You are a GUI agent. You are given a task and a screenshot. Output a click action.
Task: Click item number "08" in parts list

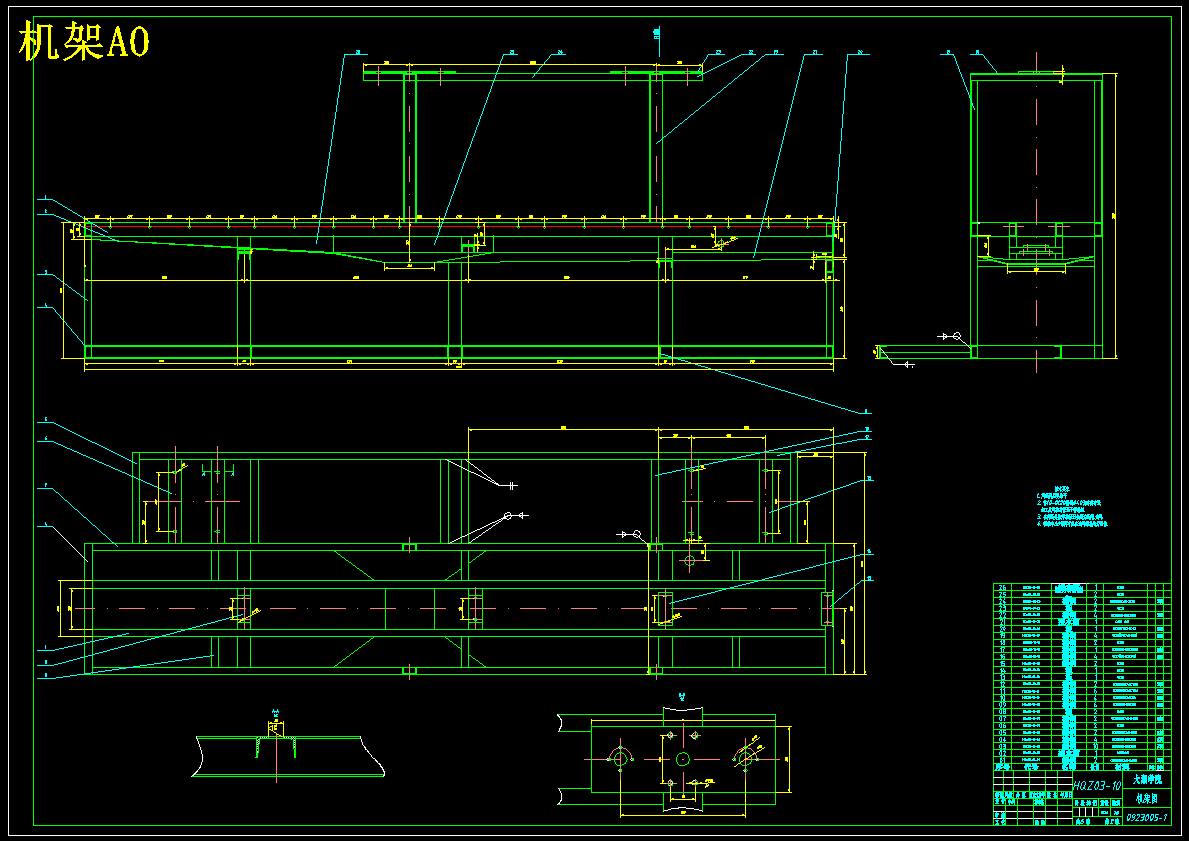coord(1002,711)
